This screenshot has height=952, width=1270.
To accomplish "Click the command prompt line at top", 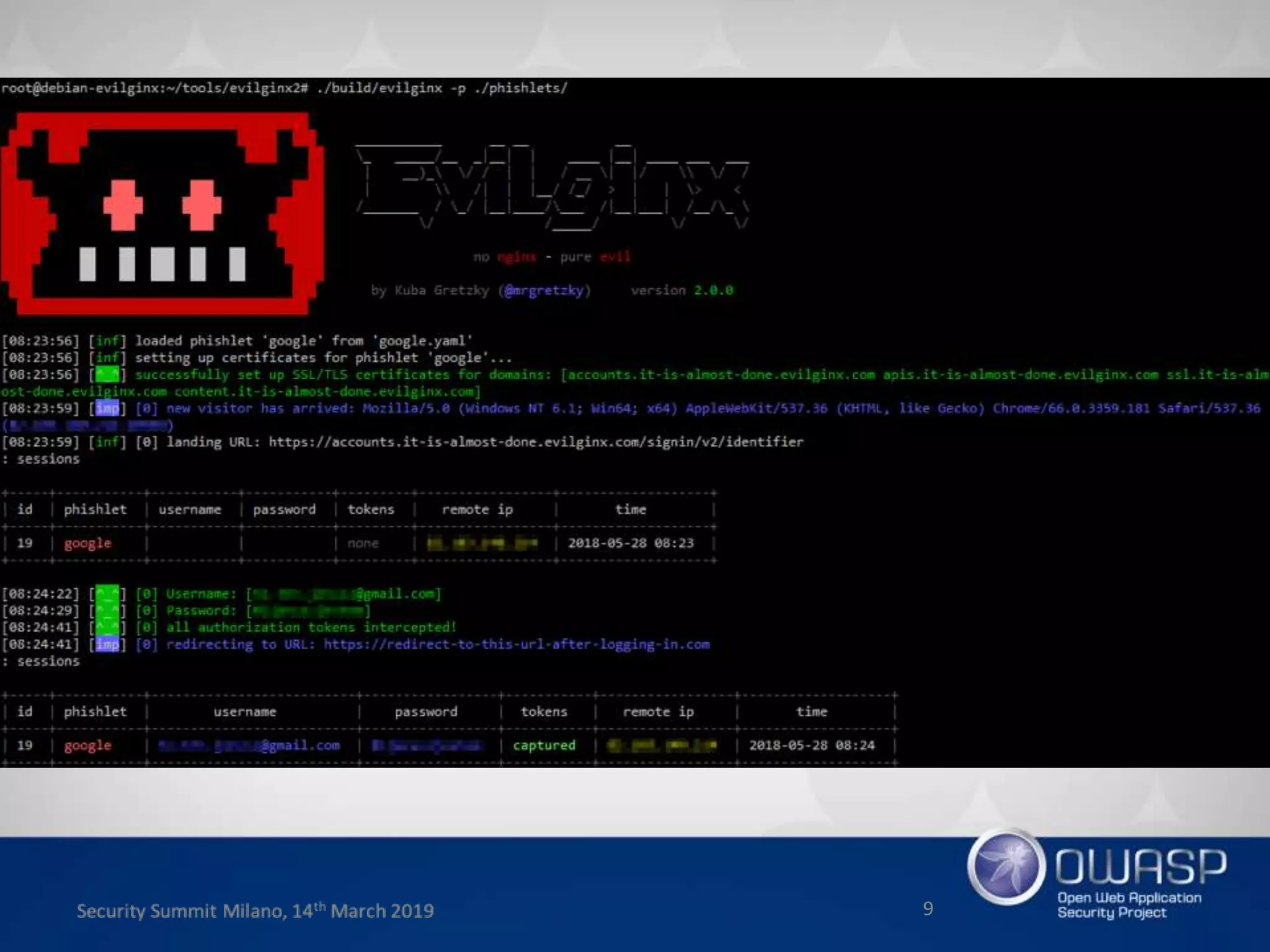I will point(284,88).
